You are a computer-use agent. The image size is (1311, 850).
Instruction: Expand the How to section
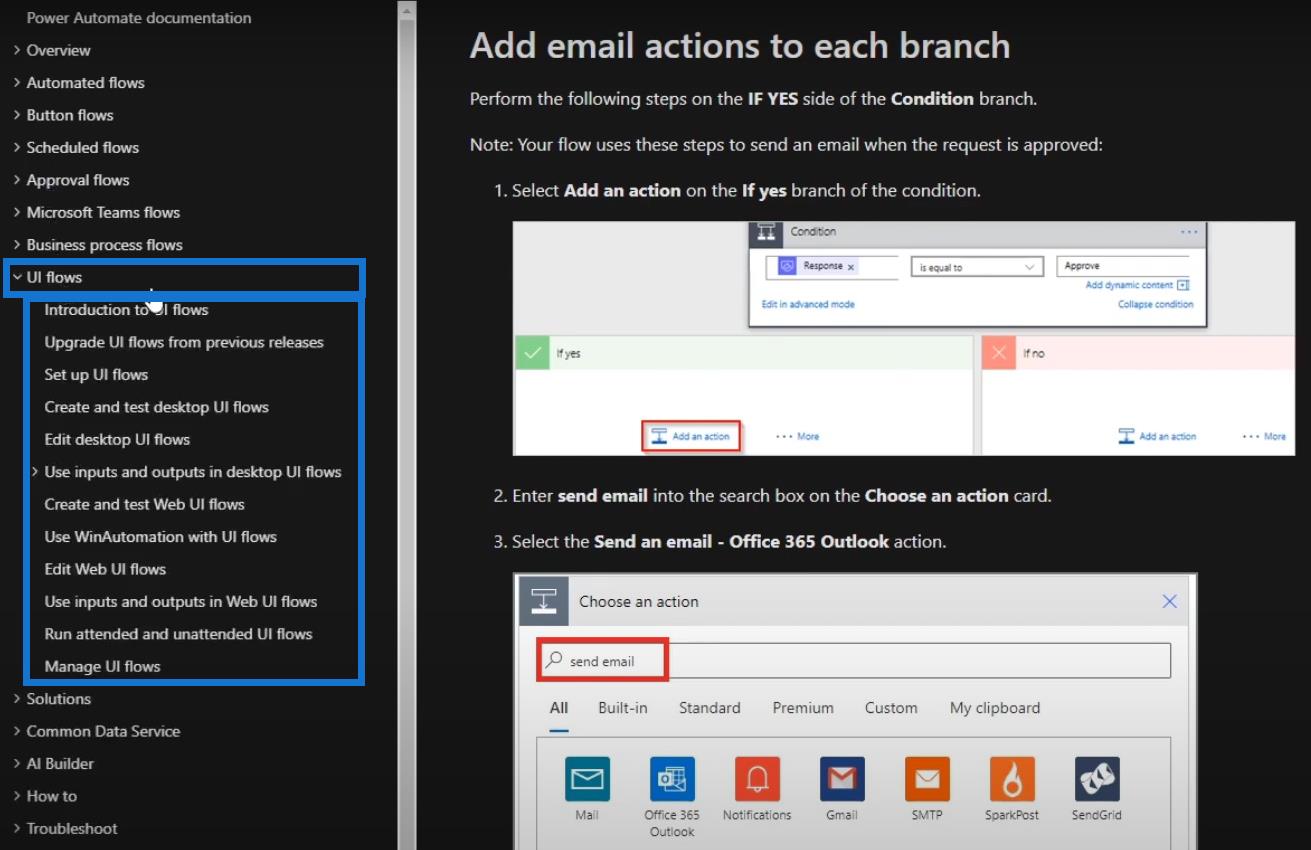click(x=17, y=796)
